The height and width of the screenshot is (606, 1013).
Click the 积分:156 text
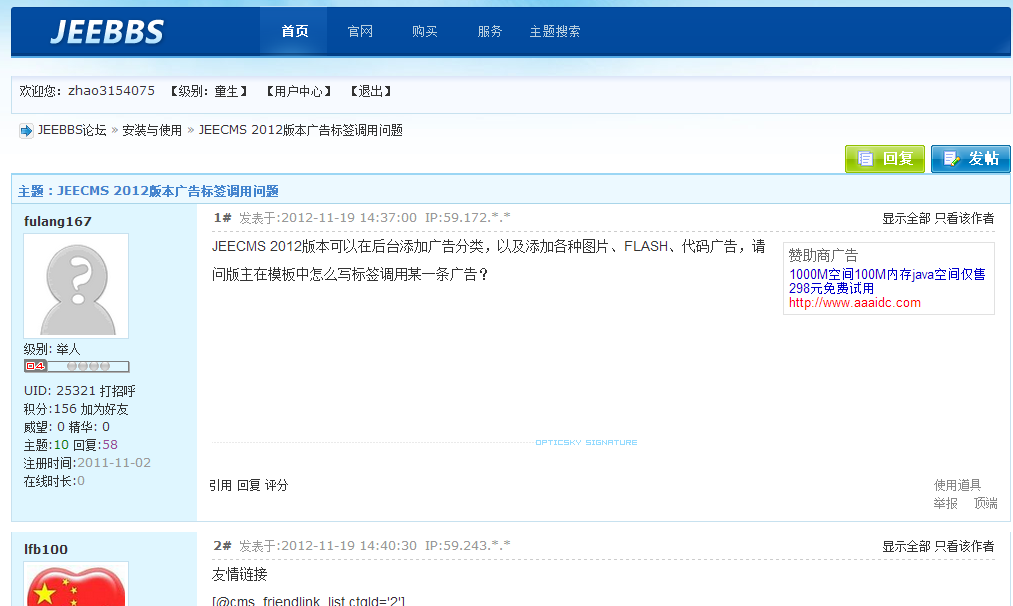50,409
